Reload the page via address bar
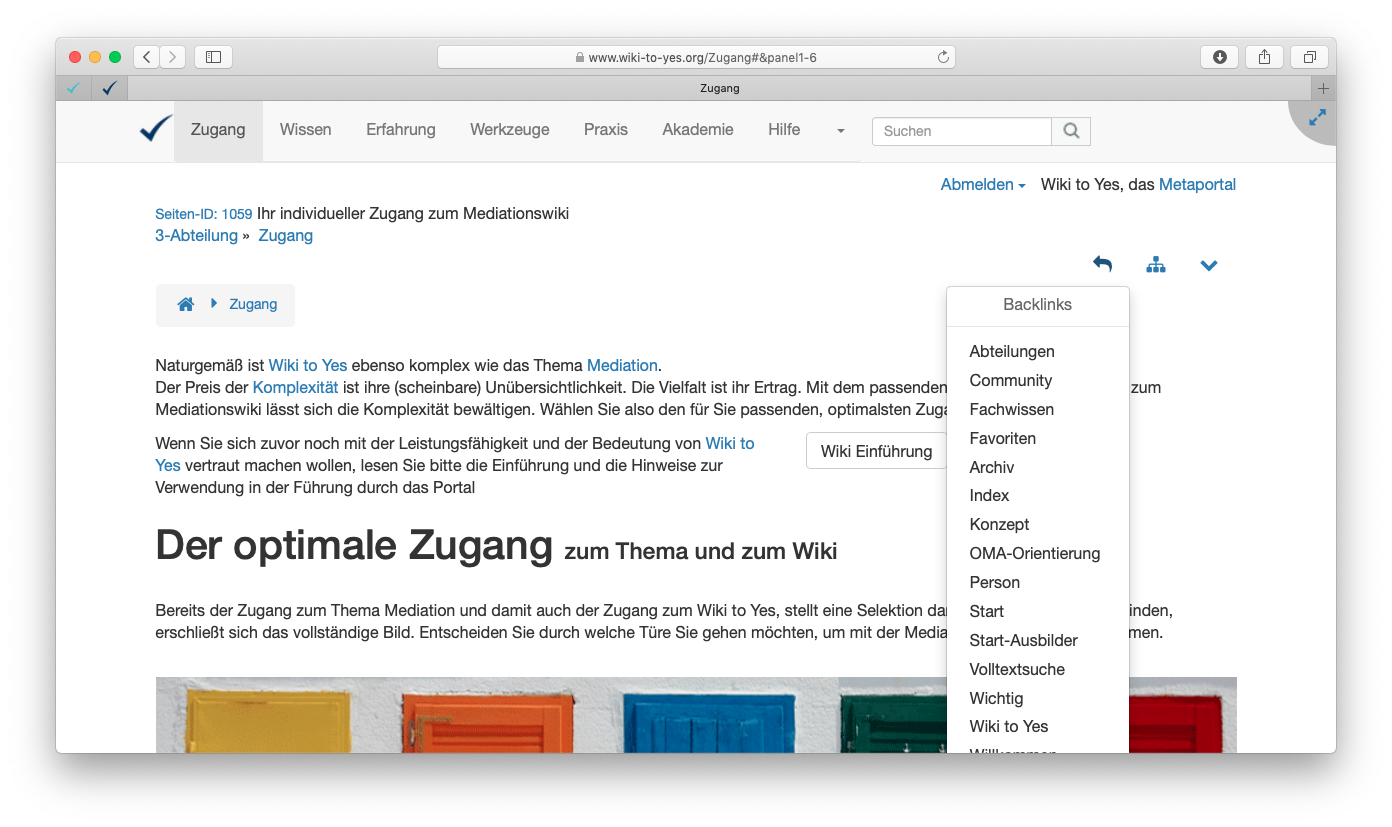Screen dimensions: 1392x827 coord(942,58)
